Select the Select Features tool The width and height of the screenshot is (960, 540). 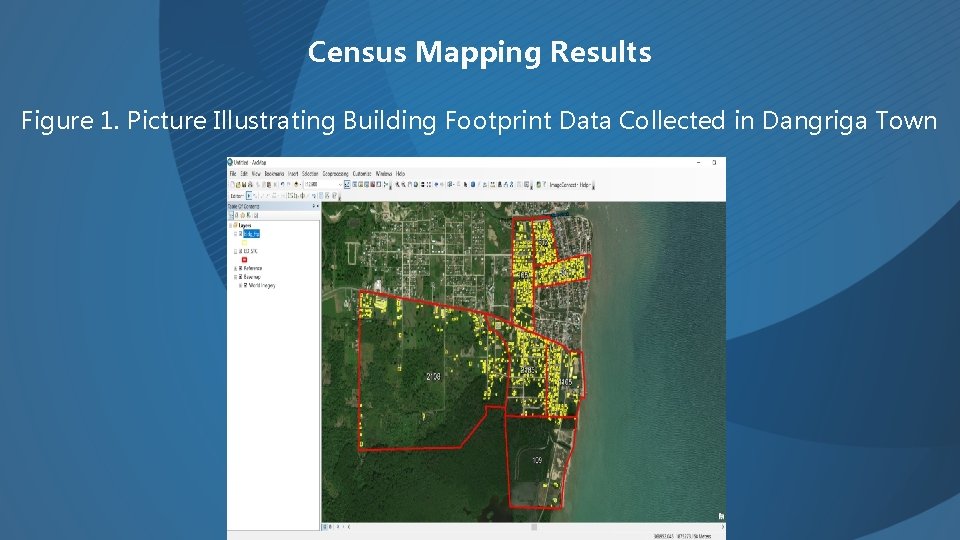pyautogui.click(x=450, y=184)
